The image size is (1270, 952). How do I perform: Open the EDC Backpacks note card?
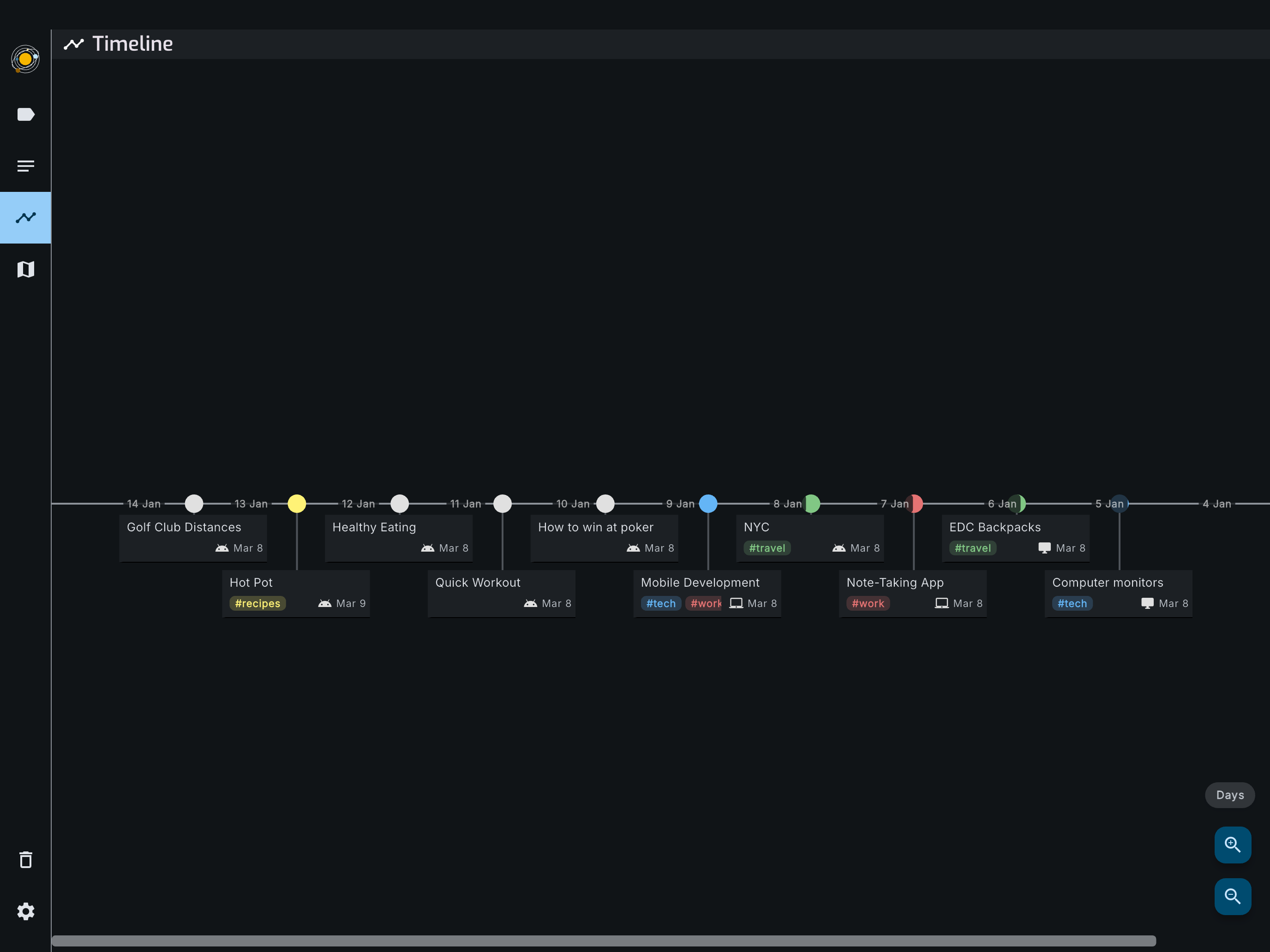pos(1016,538)
